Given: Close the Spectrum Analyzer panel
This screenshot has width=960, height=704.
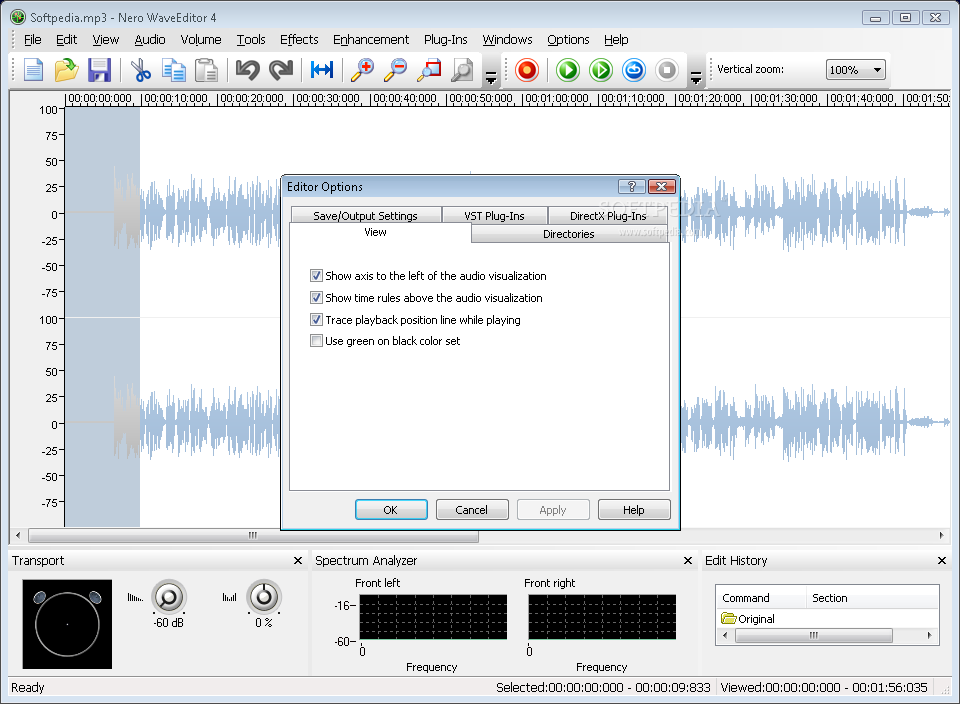Looking at the screenshot, I should pyautogui.click(x=688, y=560).
